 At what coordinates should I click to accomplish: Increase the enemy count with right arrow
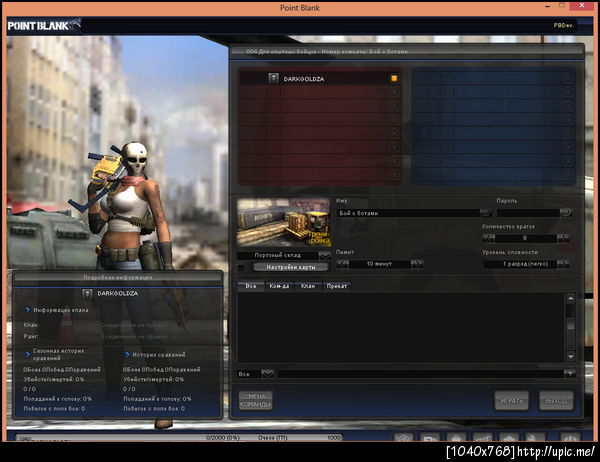pyautogui.click(x=562, y=238)
